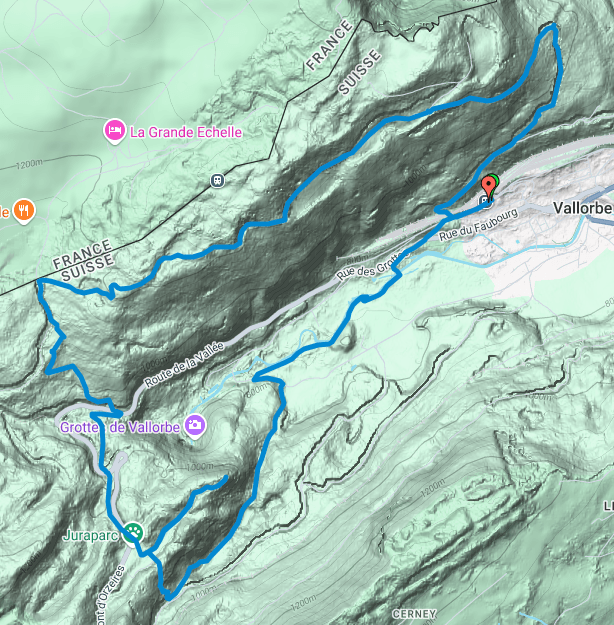614x625 pixels.
Task: Select the Route de la Vallée road label
Action: [184, 364]
